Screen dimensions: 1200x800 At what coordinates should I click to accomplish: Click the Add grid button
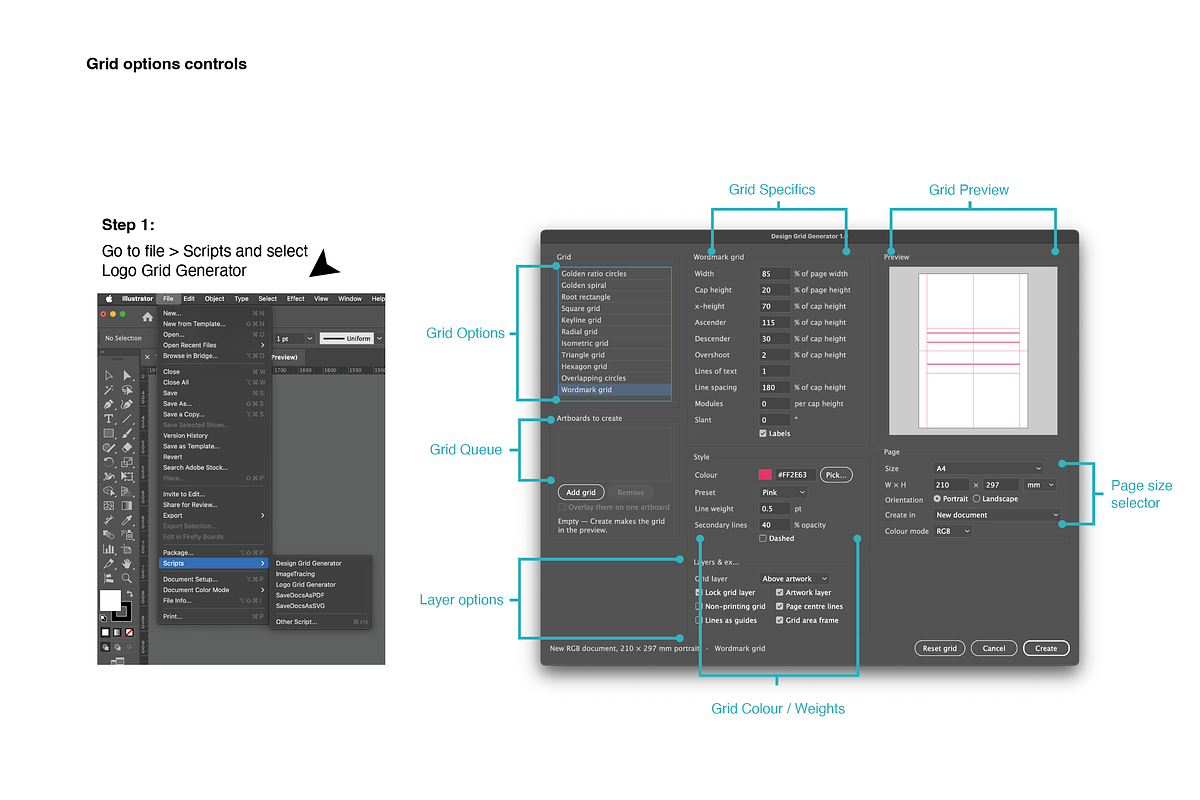click(581, 492)
